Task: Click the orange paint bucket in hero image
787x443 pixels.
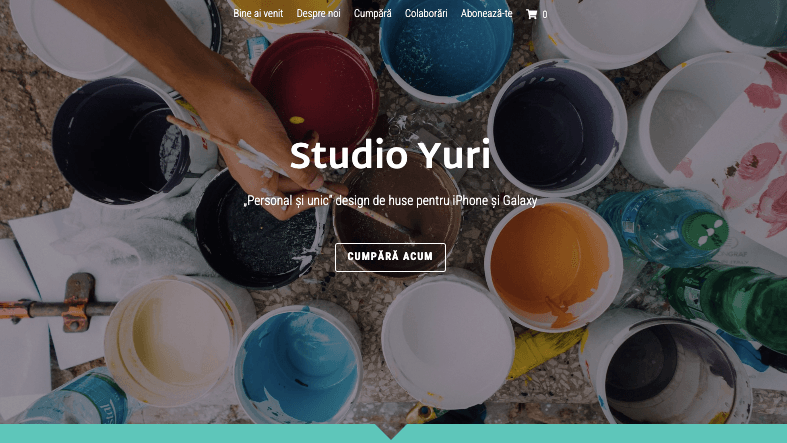Action: pos(550,265)
